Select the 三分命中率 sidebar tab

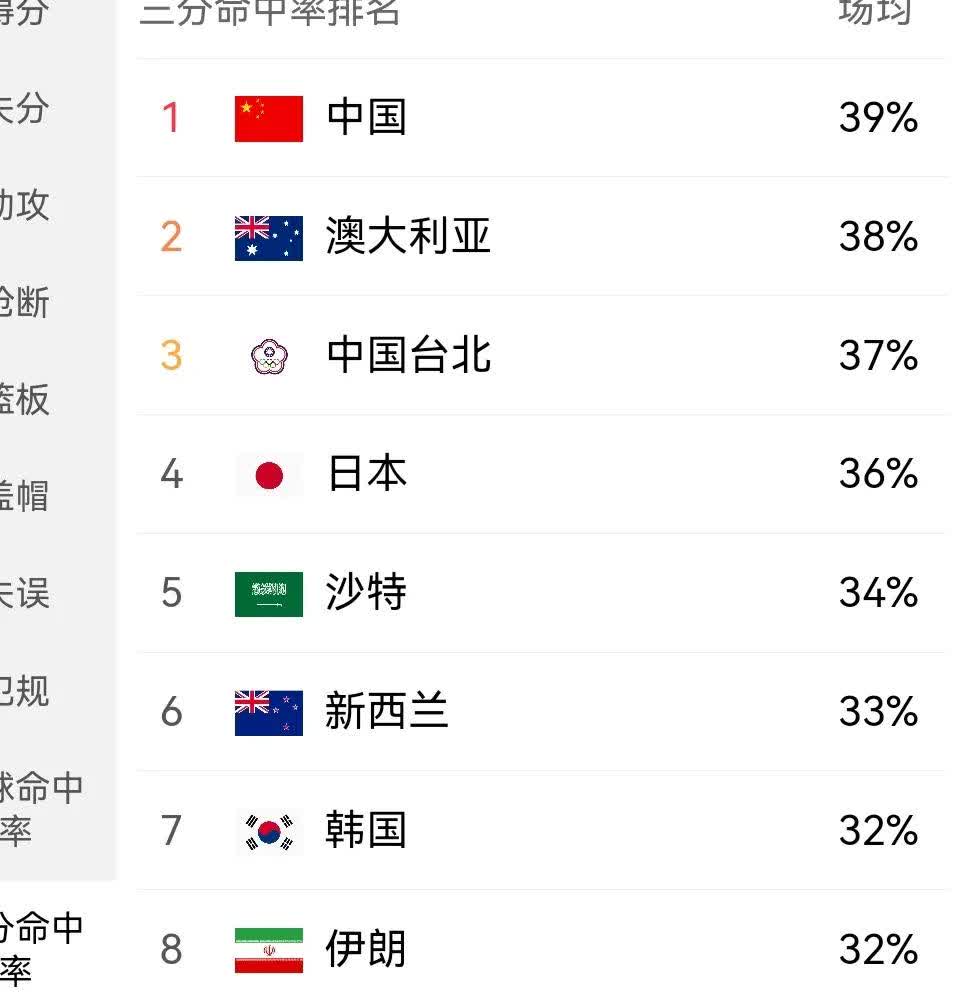[x=40, y=948]
